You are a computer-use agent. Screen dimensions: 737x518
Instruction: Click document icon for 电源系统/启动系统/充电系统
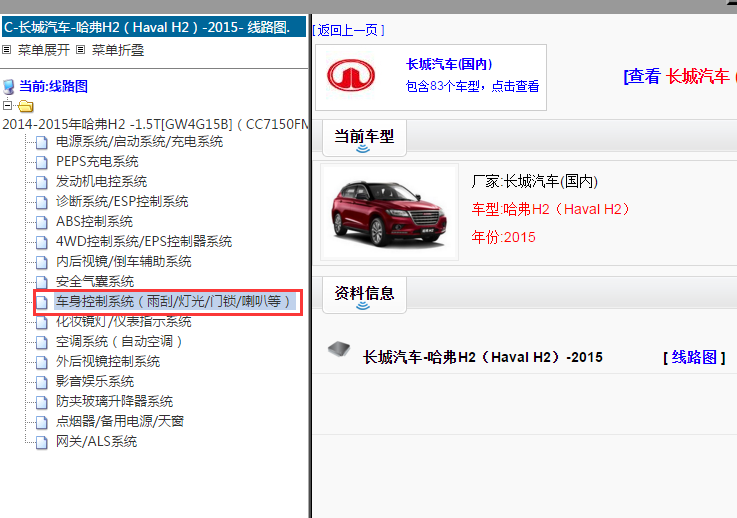click(x=42, y=142)
